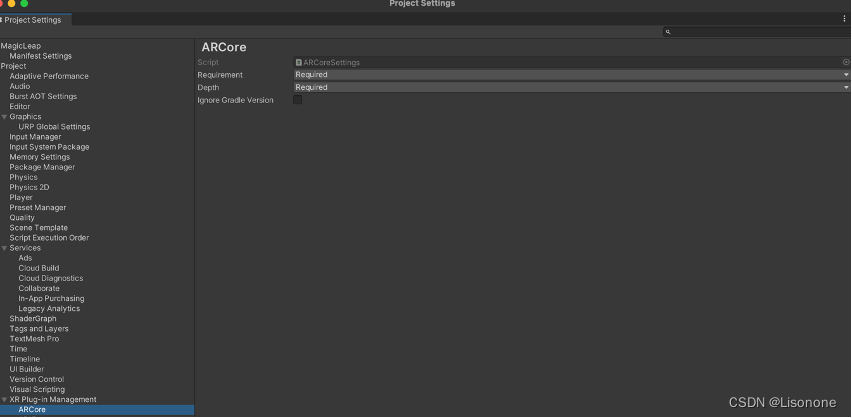
Task: Open the Project Settings kebab menu
Action: (x=844, y=19)
